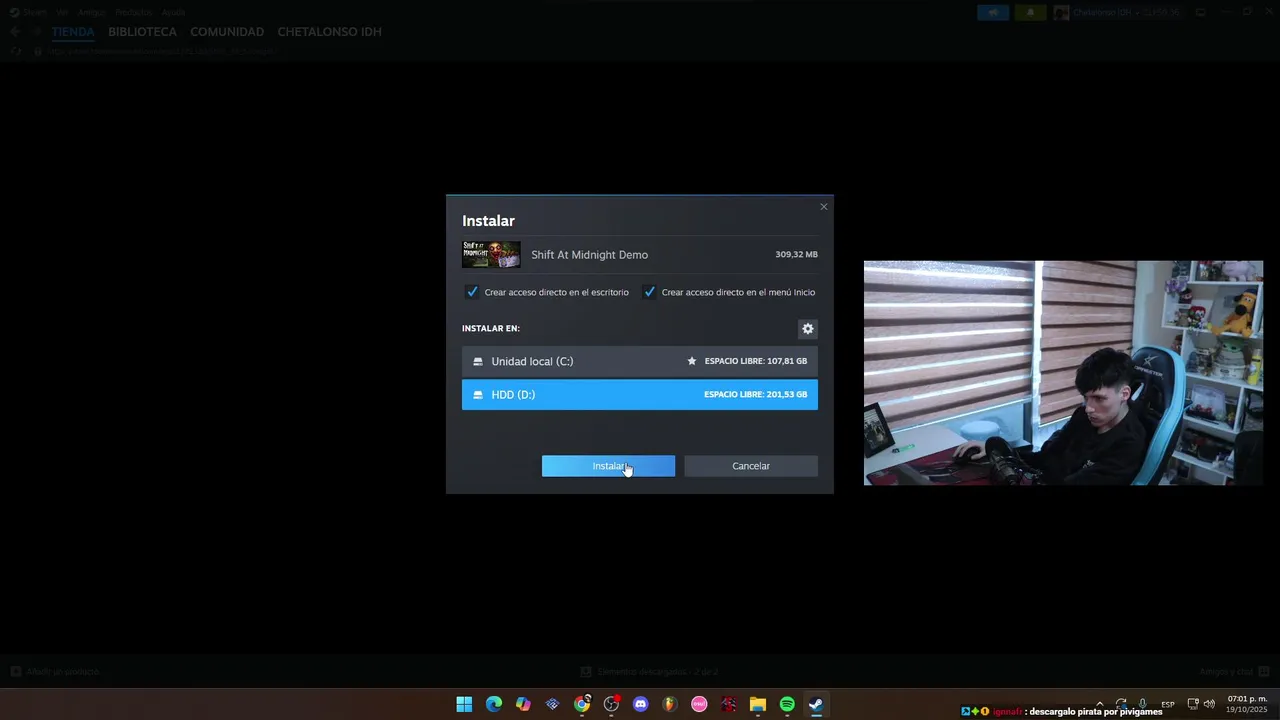Screen dimensions: 1280x720
Task: Click the network icon in the system tray
Action: pos(1193,704)
